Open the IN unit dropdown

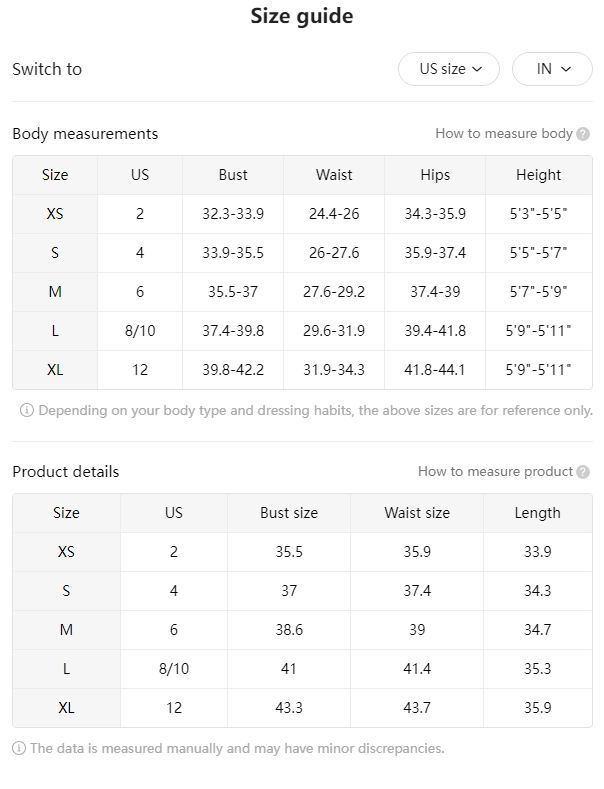click(552, 69)
